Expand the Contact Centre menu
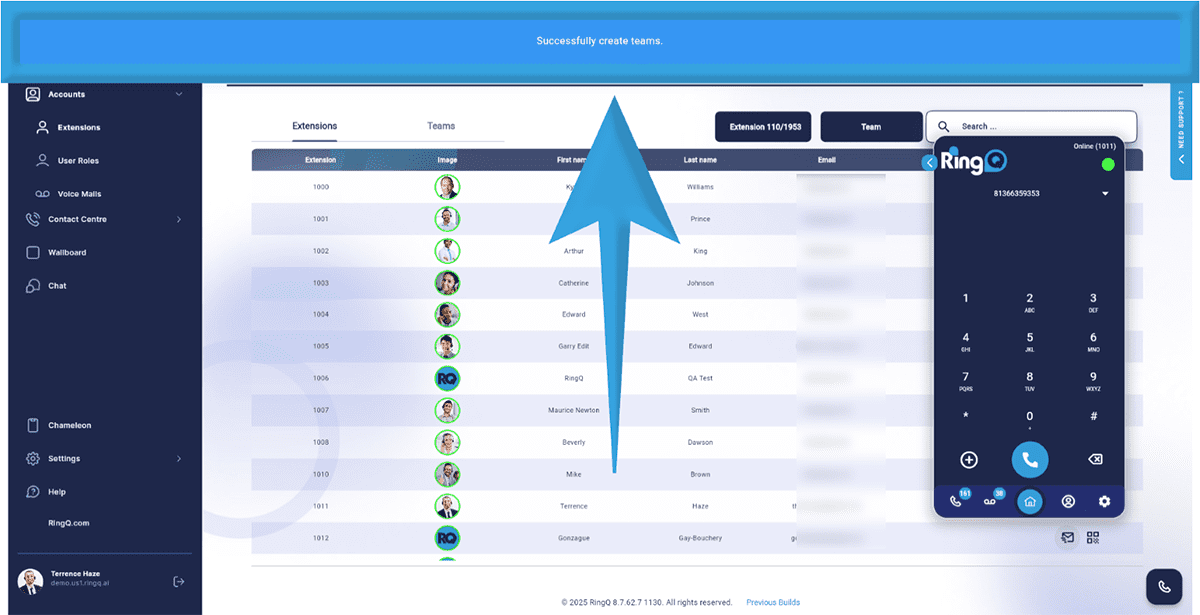The image size is (1200, 615). 179,219
